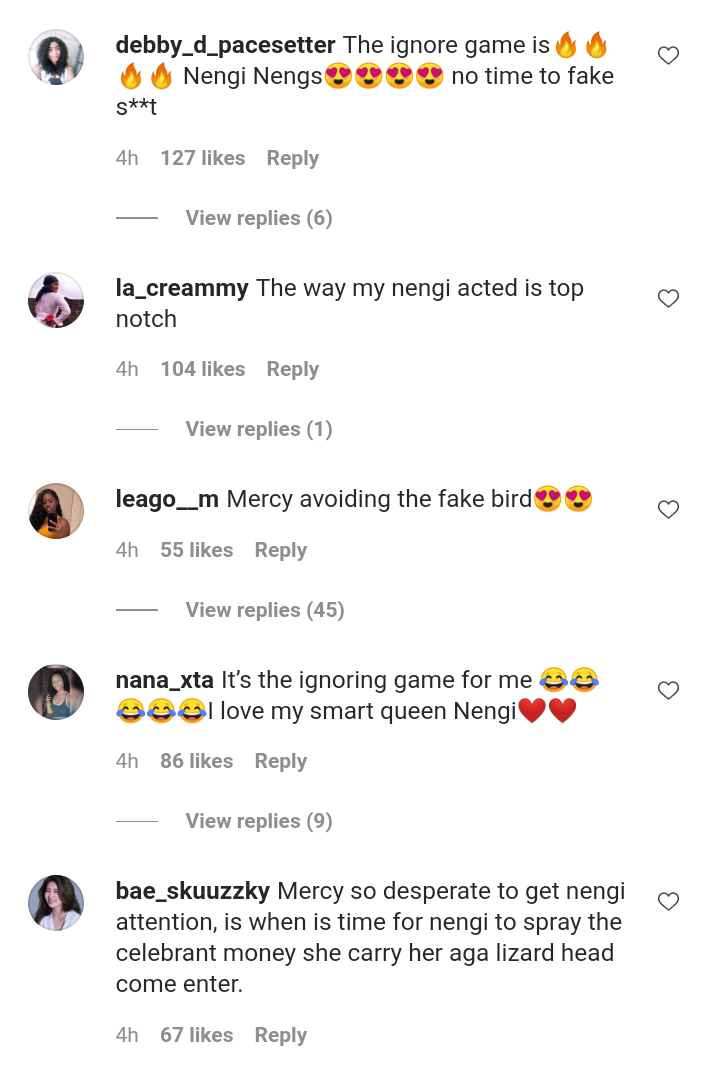Reply to debby_d_pacesetter's comment
Viewport: 720px width, 1066px height.
click(292, 158)
